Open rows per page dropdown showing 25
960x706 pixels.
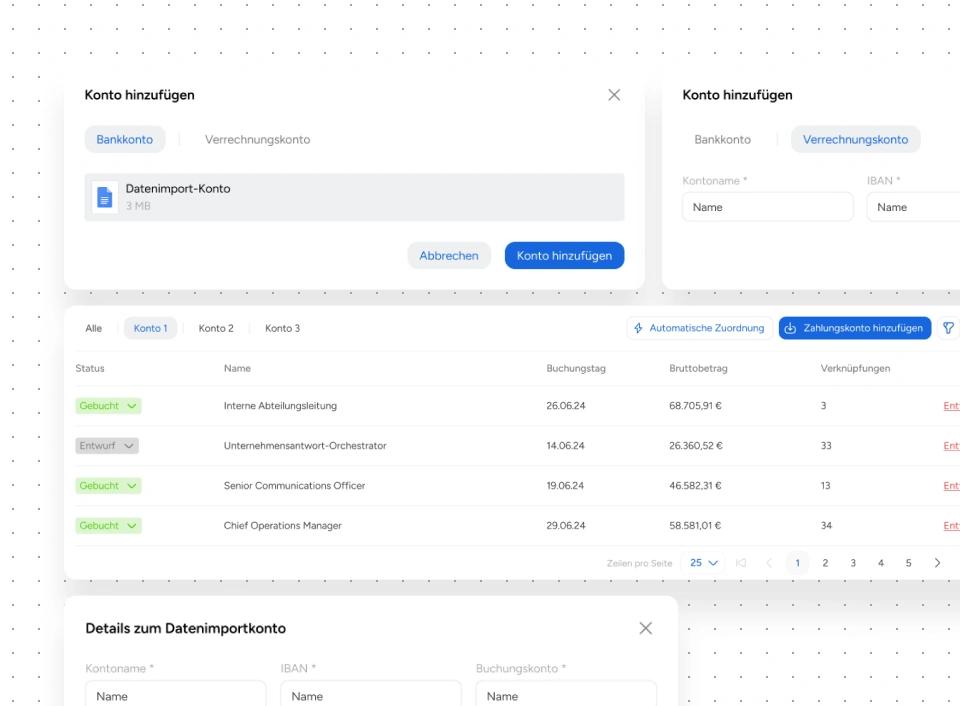(704, 563)
